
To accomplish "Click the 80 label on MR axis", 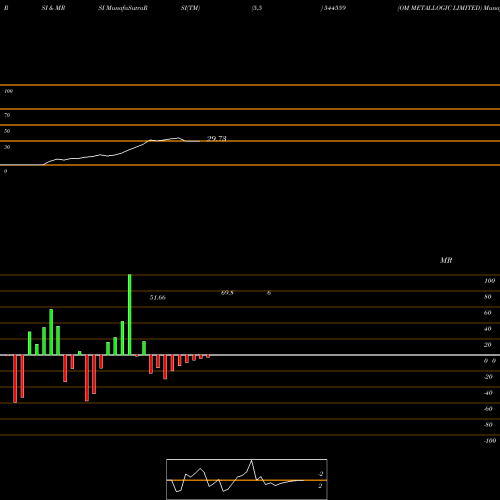I will (488, 297).
